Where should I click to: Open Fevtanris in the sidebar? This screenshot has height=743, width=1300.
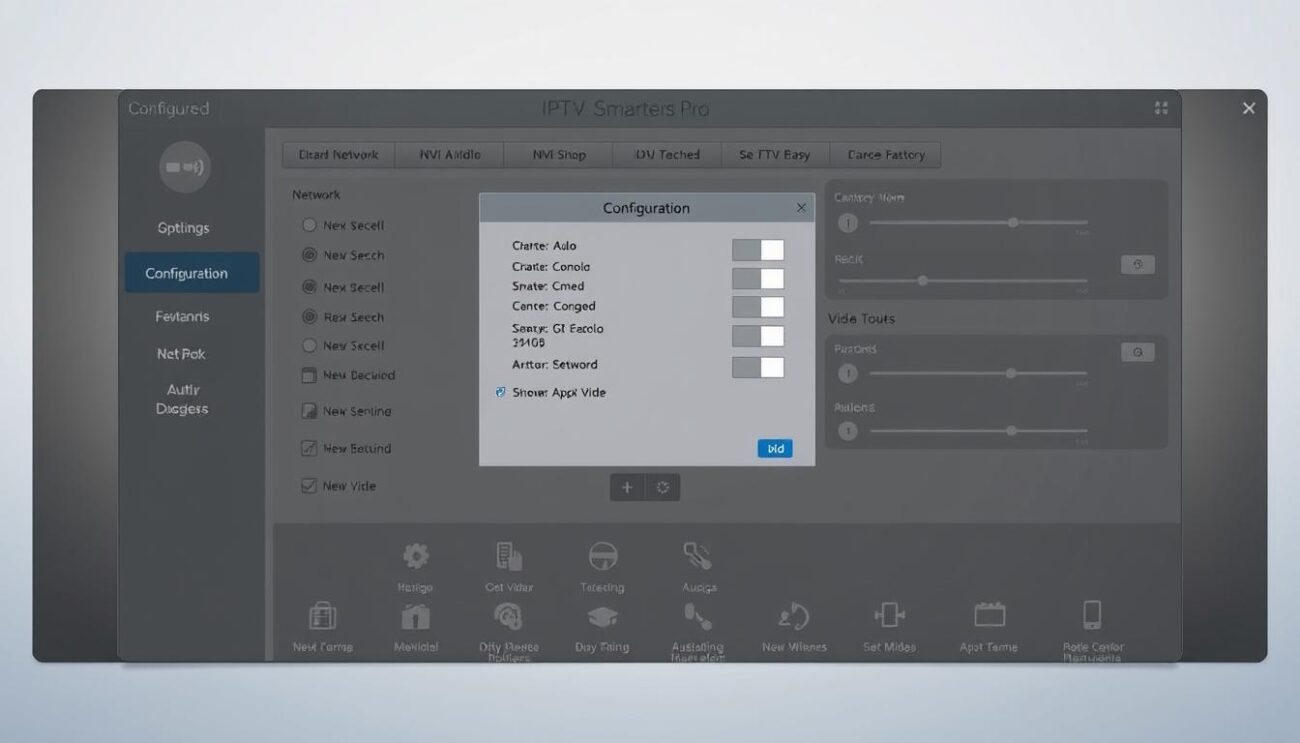coord(183,316)
